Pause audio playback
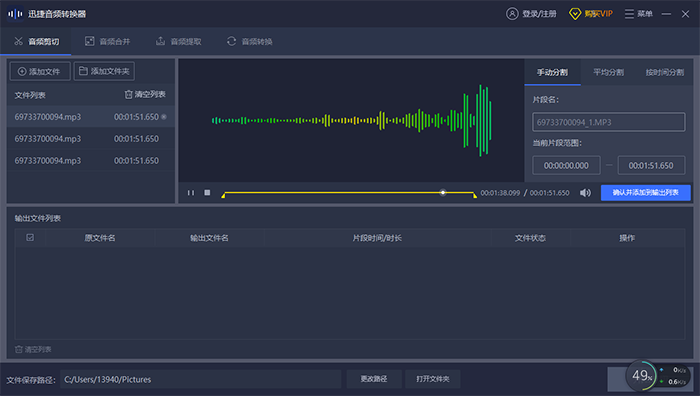The image size is (700, 396). (191, 192)
